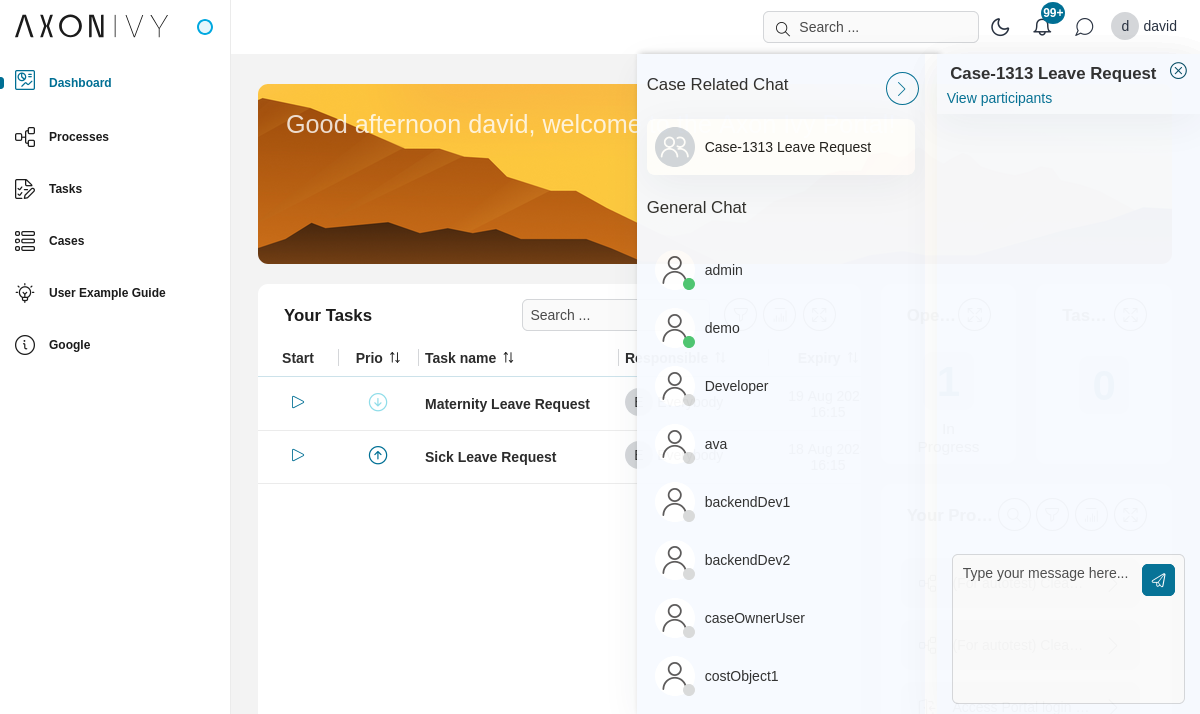This screenshot has width=1200, height=714.
Task: Click the chat bubble icon
Action: coord(1084,27)
